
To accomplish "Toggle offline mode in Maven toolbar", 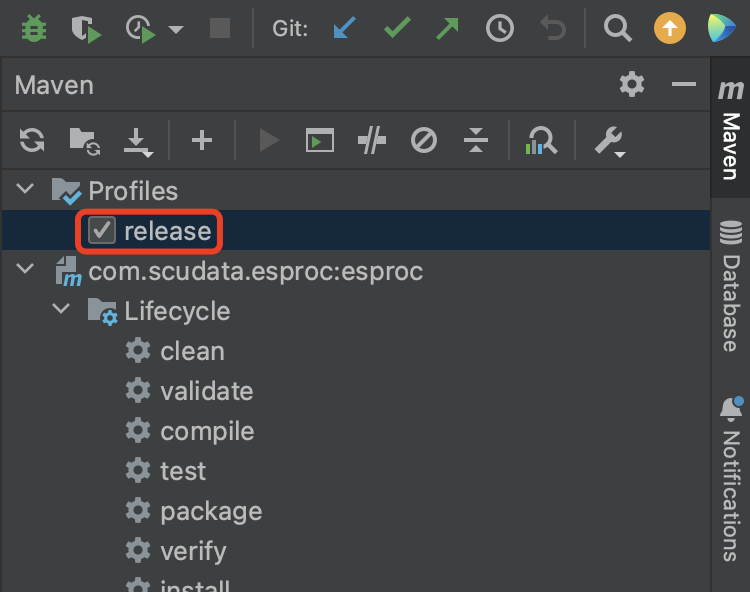I will tap(372, 141).
